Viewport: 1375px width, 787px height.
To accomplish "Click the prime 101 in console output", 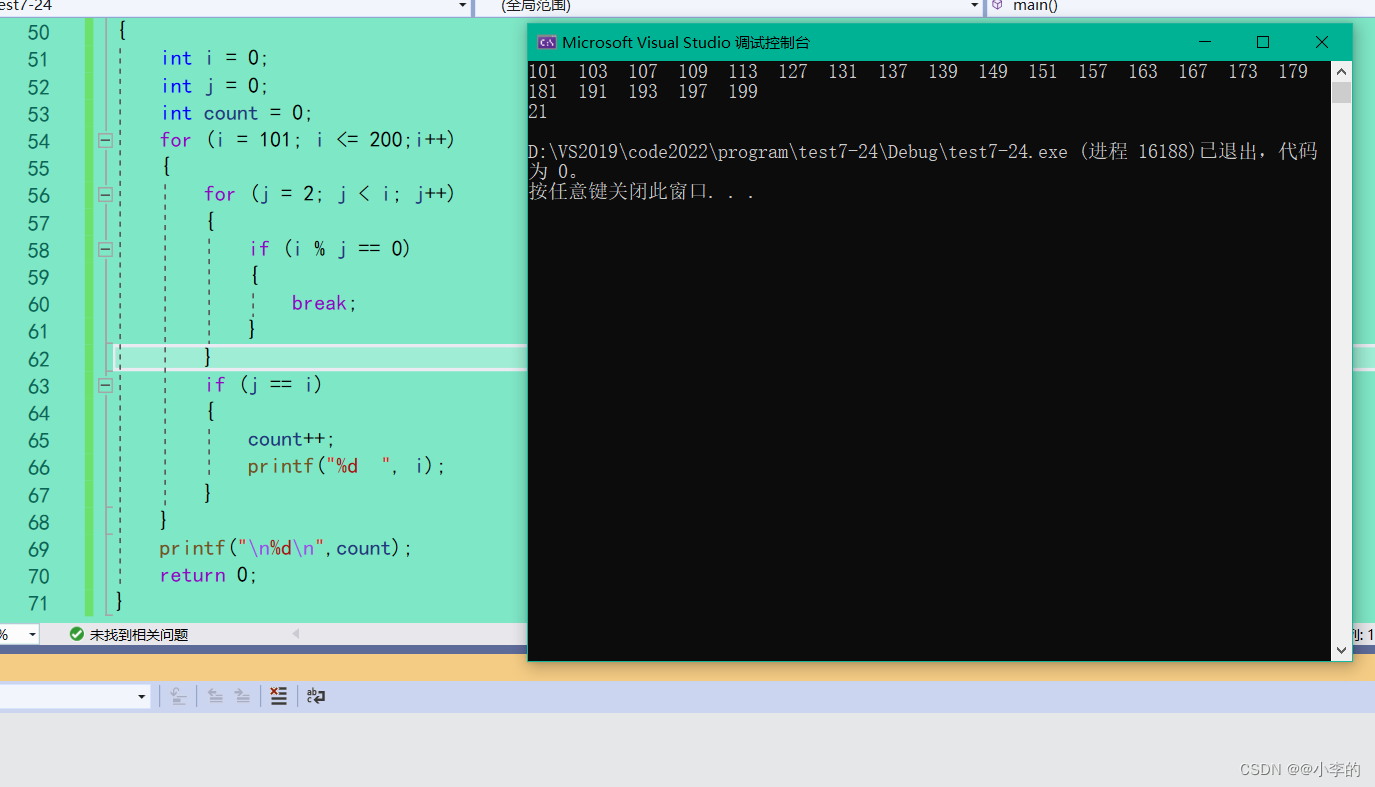I will coord(543,72).
